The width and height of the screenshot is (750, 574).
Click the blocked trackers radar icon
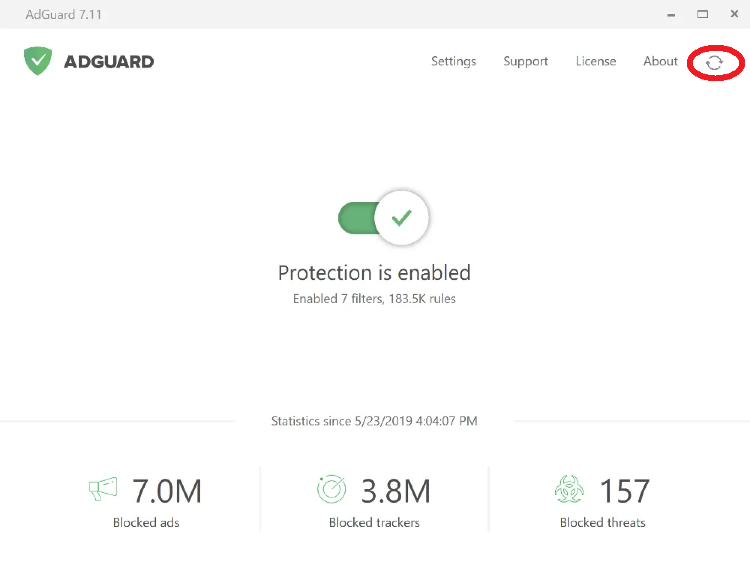pyautogui.click(x=331, y=489)
